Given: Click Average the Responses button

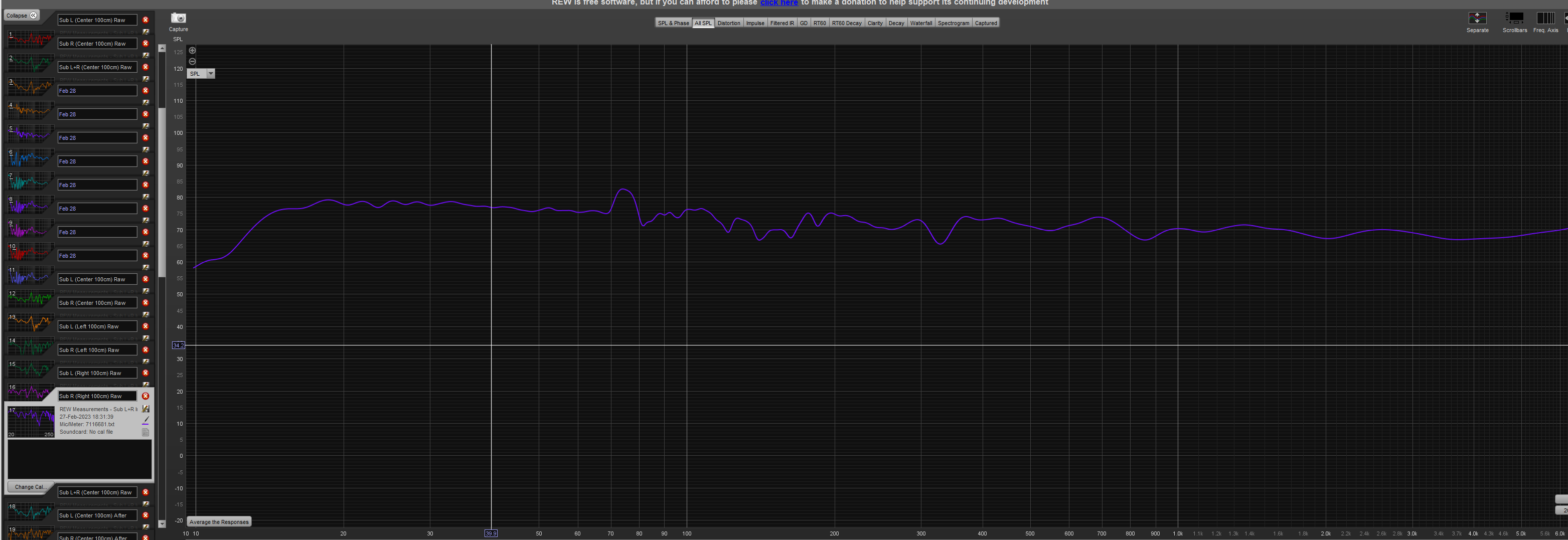Looking at the screenshot, I should pos(219,522).
